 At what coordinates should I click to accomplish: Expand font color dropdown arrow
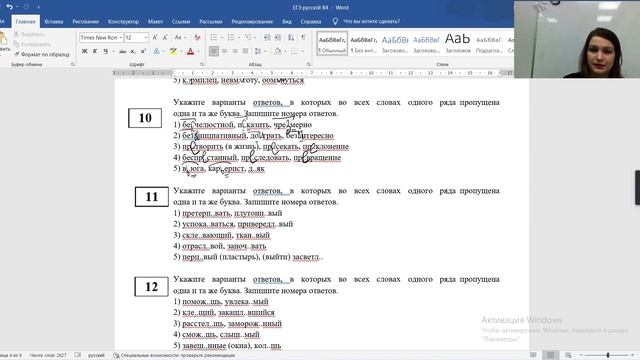coord(198,51)
